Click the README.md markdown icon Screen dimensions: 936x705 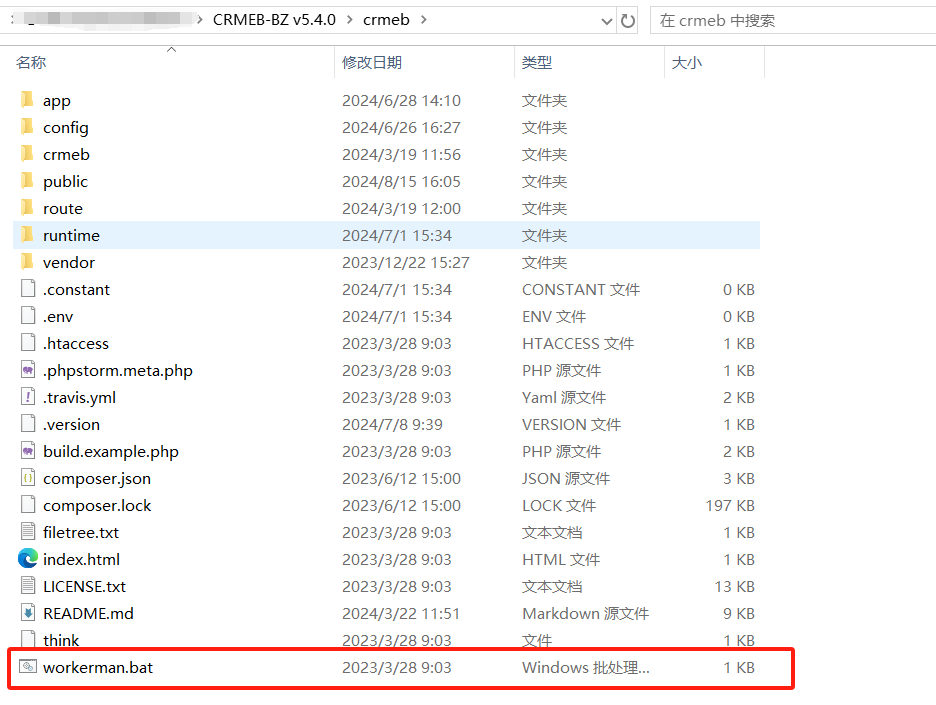click(x=28, y=612)
